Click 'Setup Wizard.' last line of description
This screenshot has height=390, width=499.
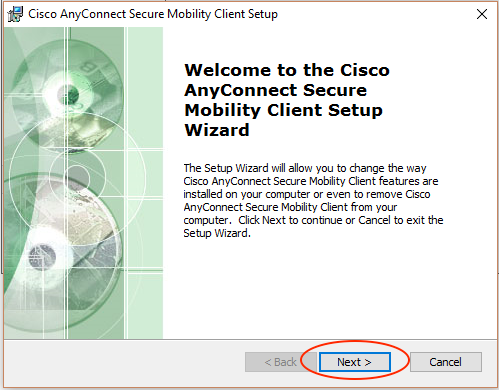click(217, 233)
